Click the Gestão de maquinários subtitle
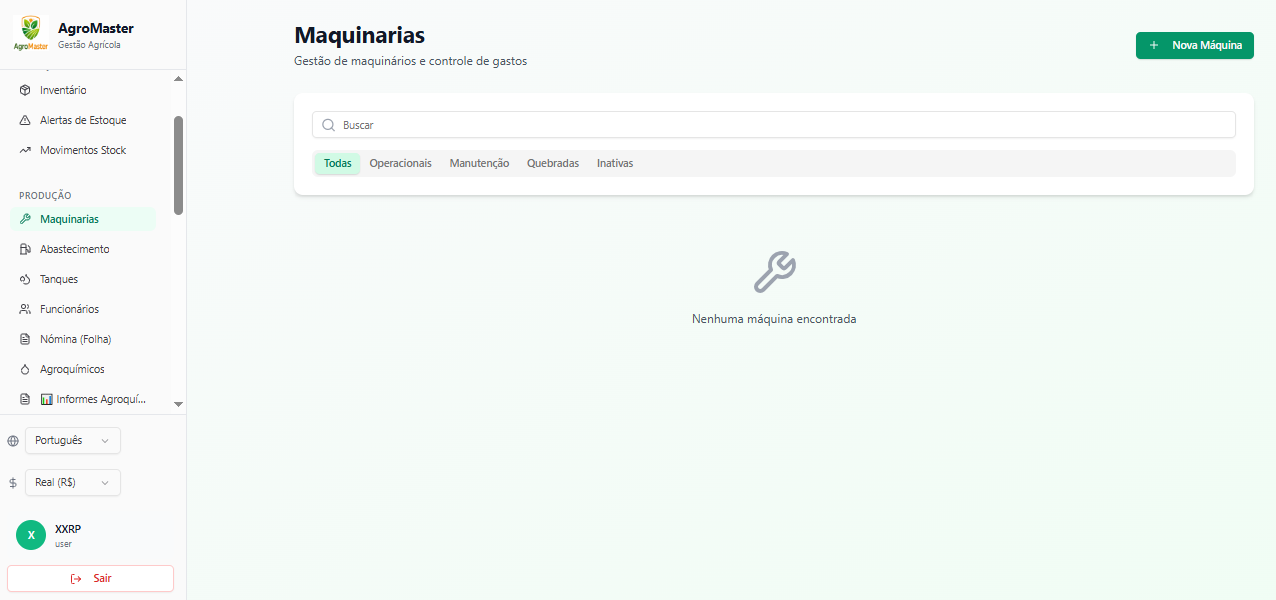The image size is (1276, 600). click(410, 61)
